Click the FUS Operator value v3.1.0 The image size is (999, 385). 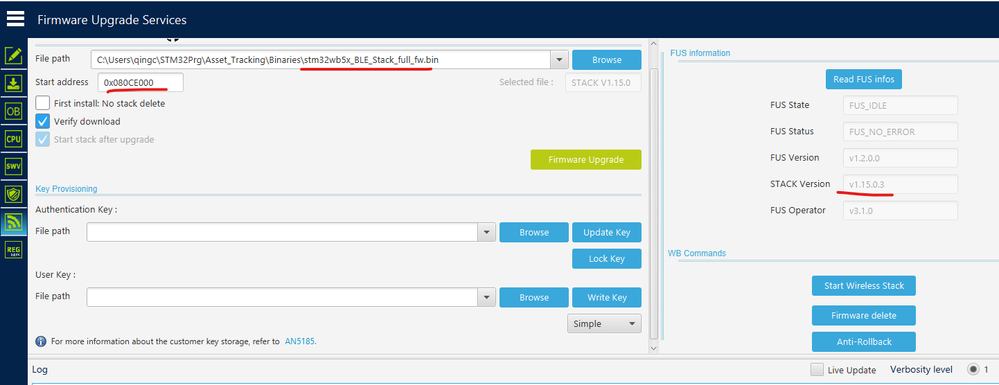[x=900, y=210]
